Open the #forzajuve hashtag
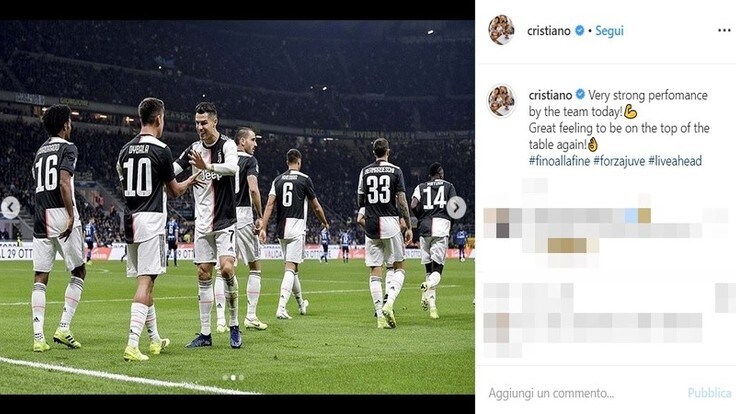The image size is (736, 414). 619,161
